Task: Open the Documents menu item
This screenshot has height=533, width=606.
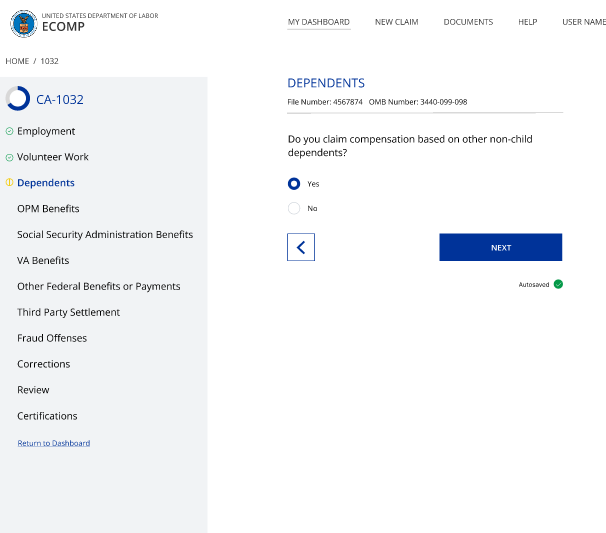Action: click(x=468, y=22)
